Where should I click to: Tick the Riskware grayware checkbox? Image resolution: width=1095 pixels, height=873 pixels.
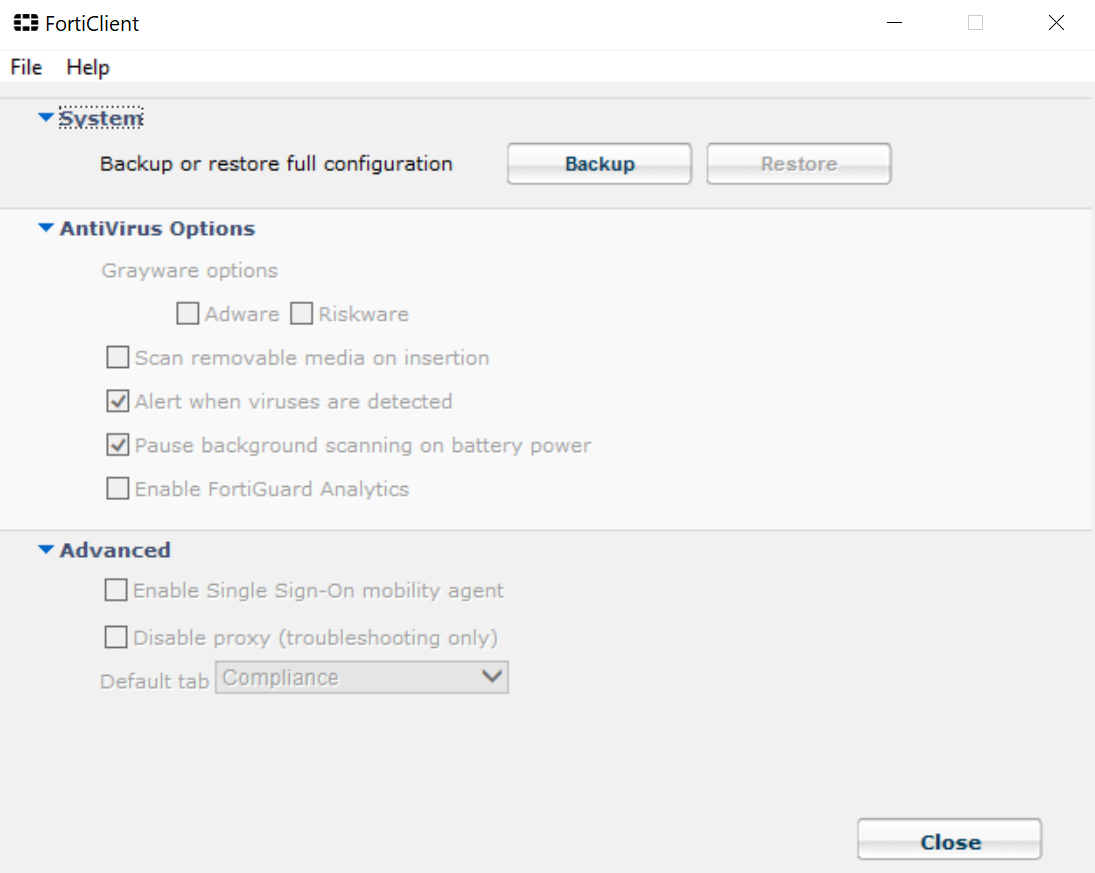(x=301, y=314)
